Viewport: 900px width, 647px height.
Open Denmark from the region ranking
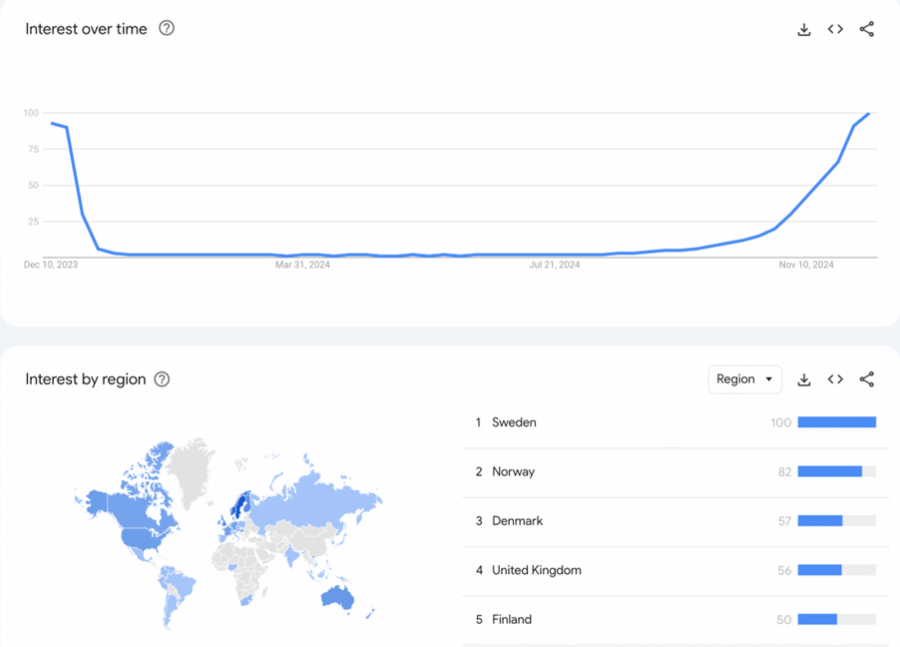pyautogui.click(x=516, y=521)
